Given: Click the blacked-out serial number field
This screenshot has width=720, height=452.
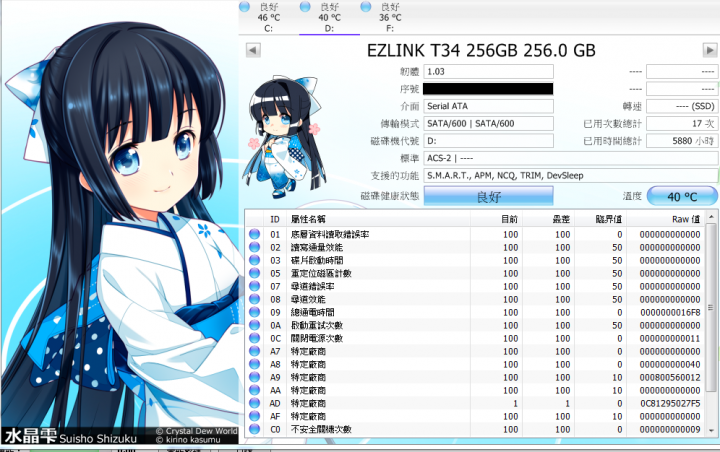Looking at the screenshot, I should [488, 89].
